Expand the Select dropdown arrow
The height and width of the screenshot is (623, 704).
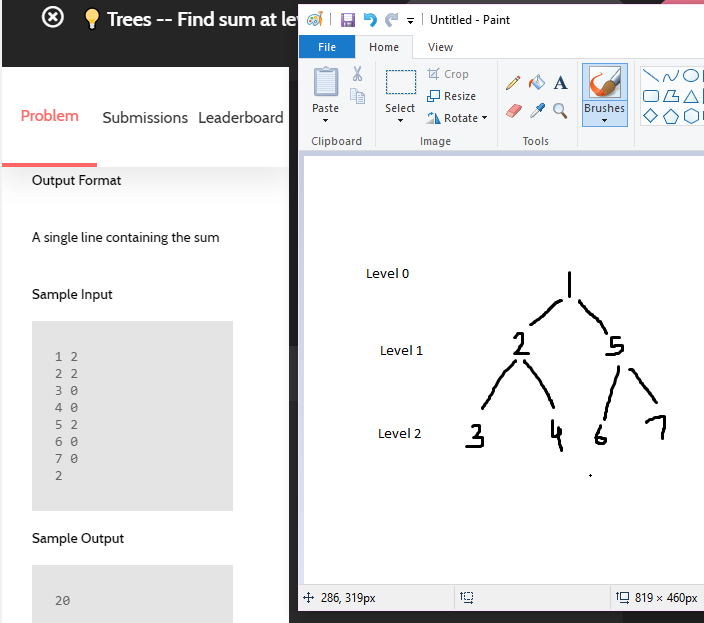pyautogui.click(x=400, y=120)
